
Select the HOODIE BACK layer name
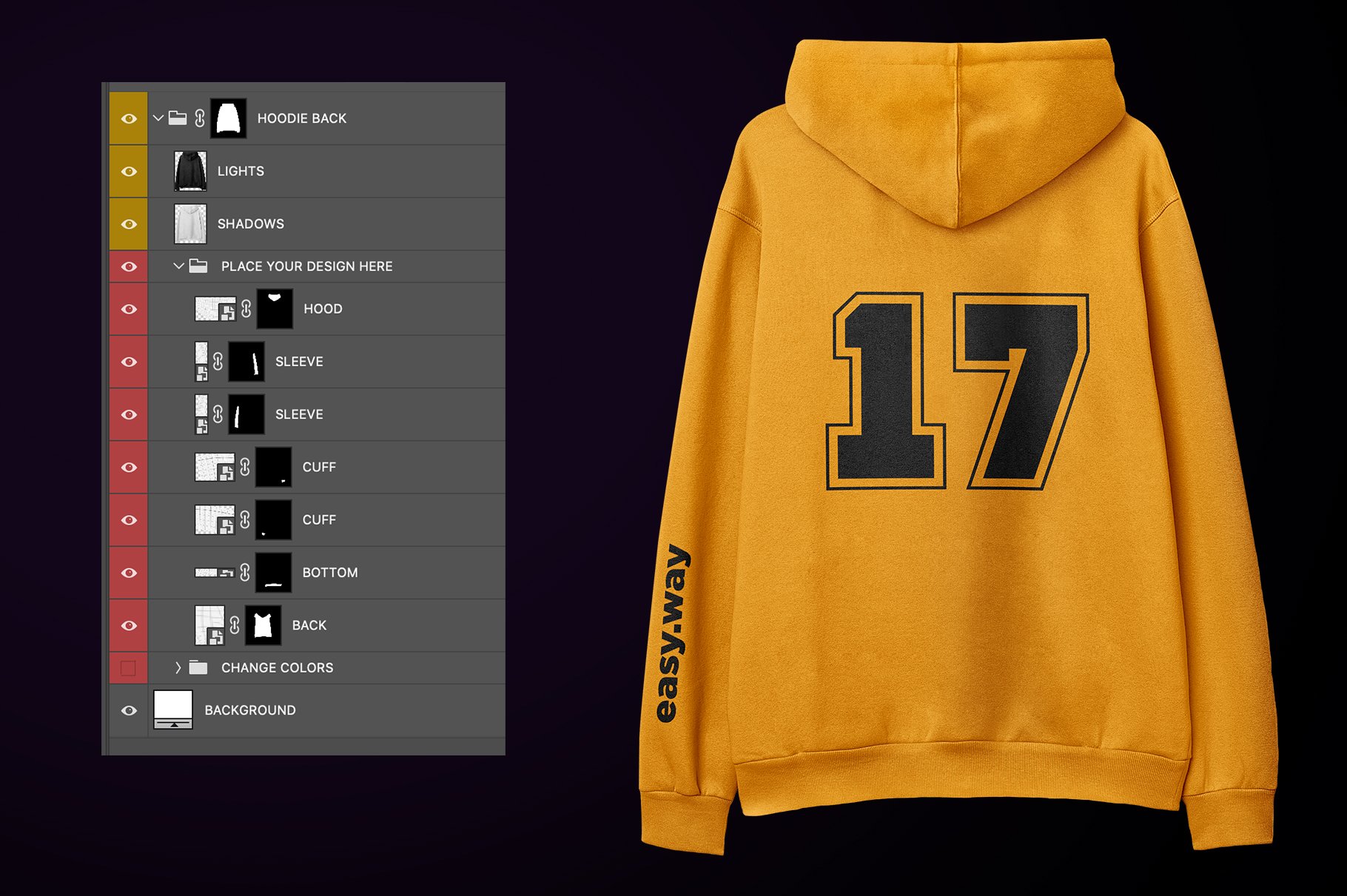302,118
